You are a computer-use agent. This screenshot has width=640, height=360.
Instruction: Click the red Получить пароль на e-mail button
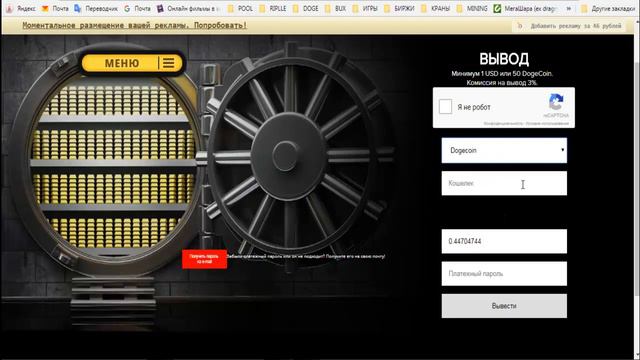(x=204, y=259)
